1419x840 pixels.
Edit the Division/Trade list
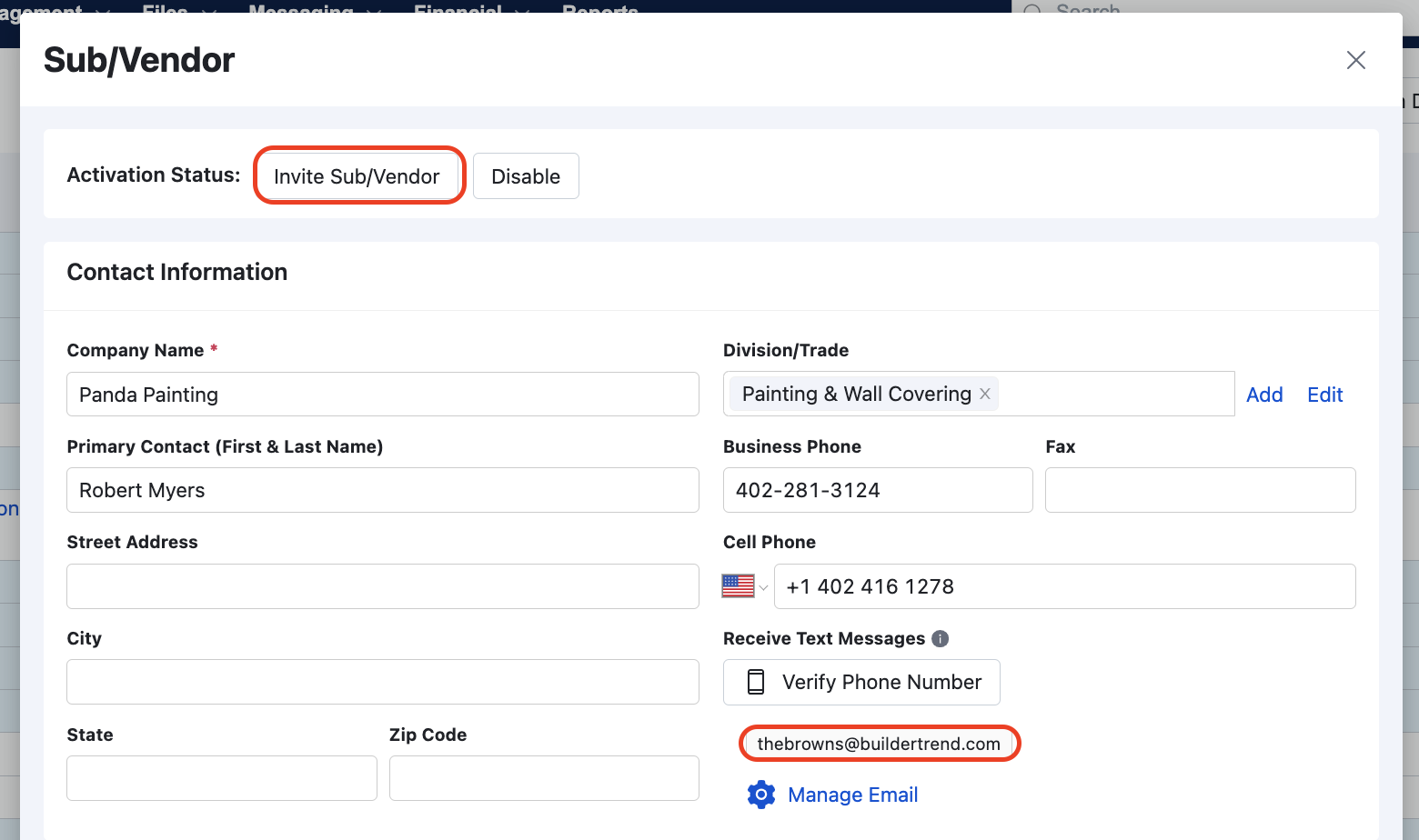pyautogui.click(x=1325, y=395)
